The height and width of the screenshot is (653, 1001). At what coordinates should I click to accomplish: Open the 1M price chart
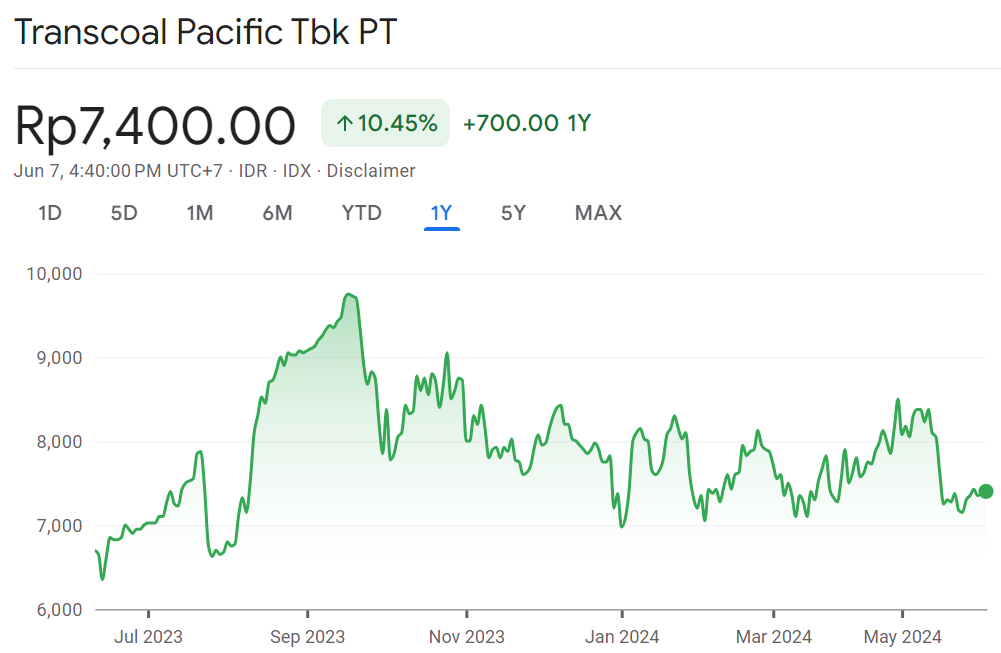click(199, 213)
